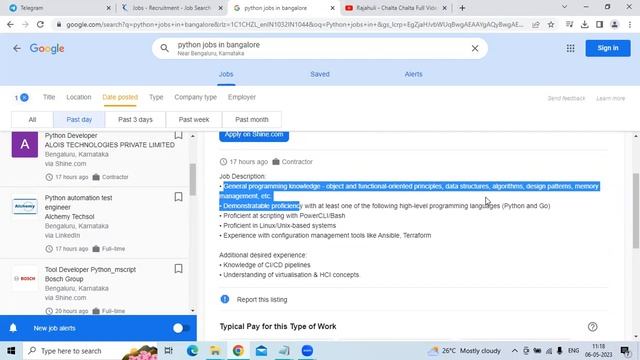The image size is (640, 360).
Task: Switch to the Alerts tab
Action: click(x=413, y=74)
